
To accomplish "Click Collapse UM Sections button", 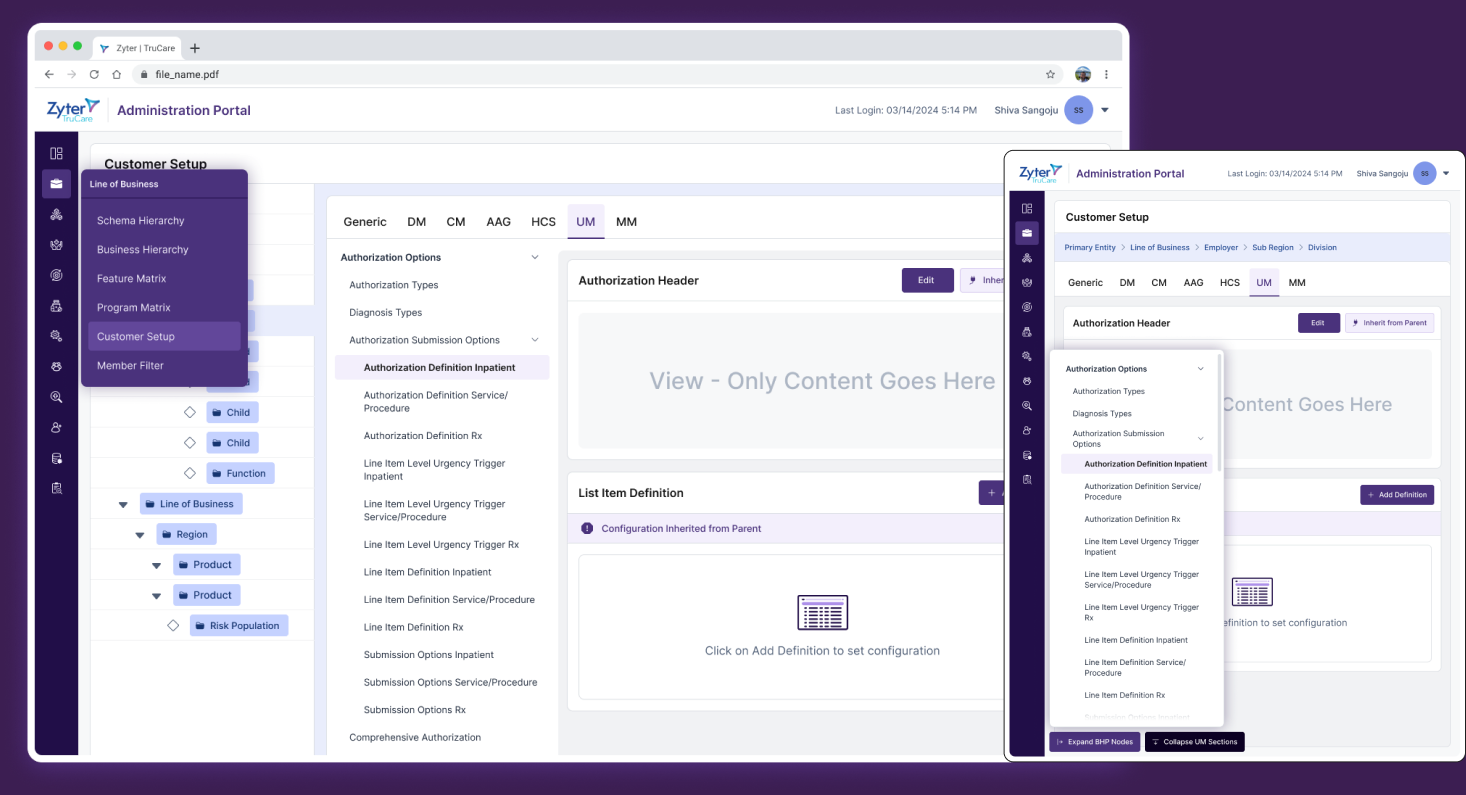I will (x=1195, y=742).
